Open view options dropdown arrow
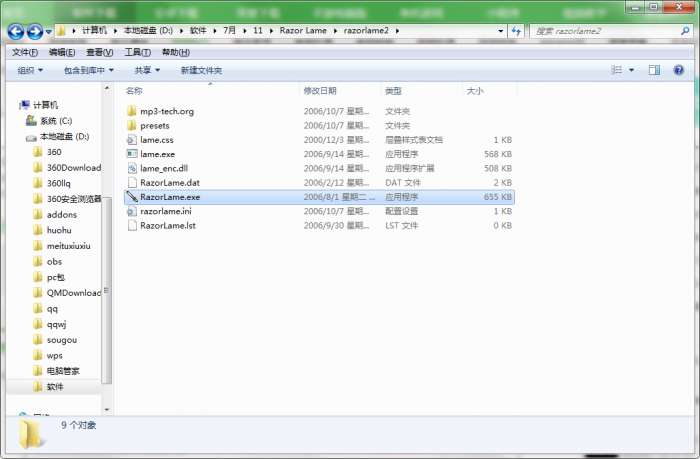 point(631,70)
